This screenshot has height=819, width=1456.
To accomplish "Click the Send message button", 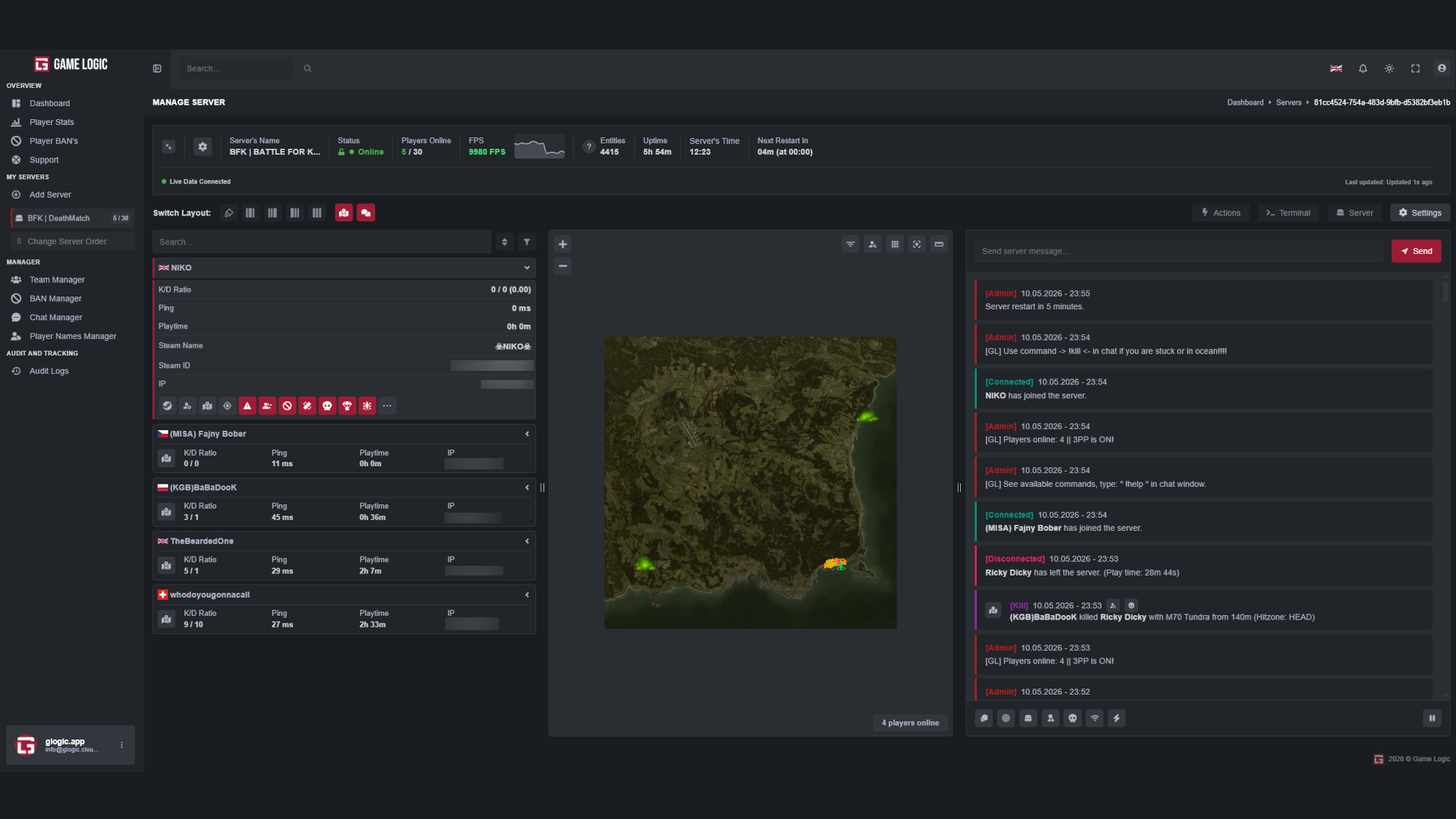I will pyautogui.click(x=1416, y=251).
